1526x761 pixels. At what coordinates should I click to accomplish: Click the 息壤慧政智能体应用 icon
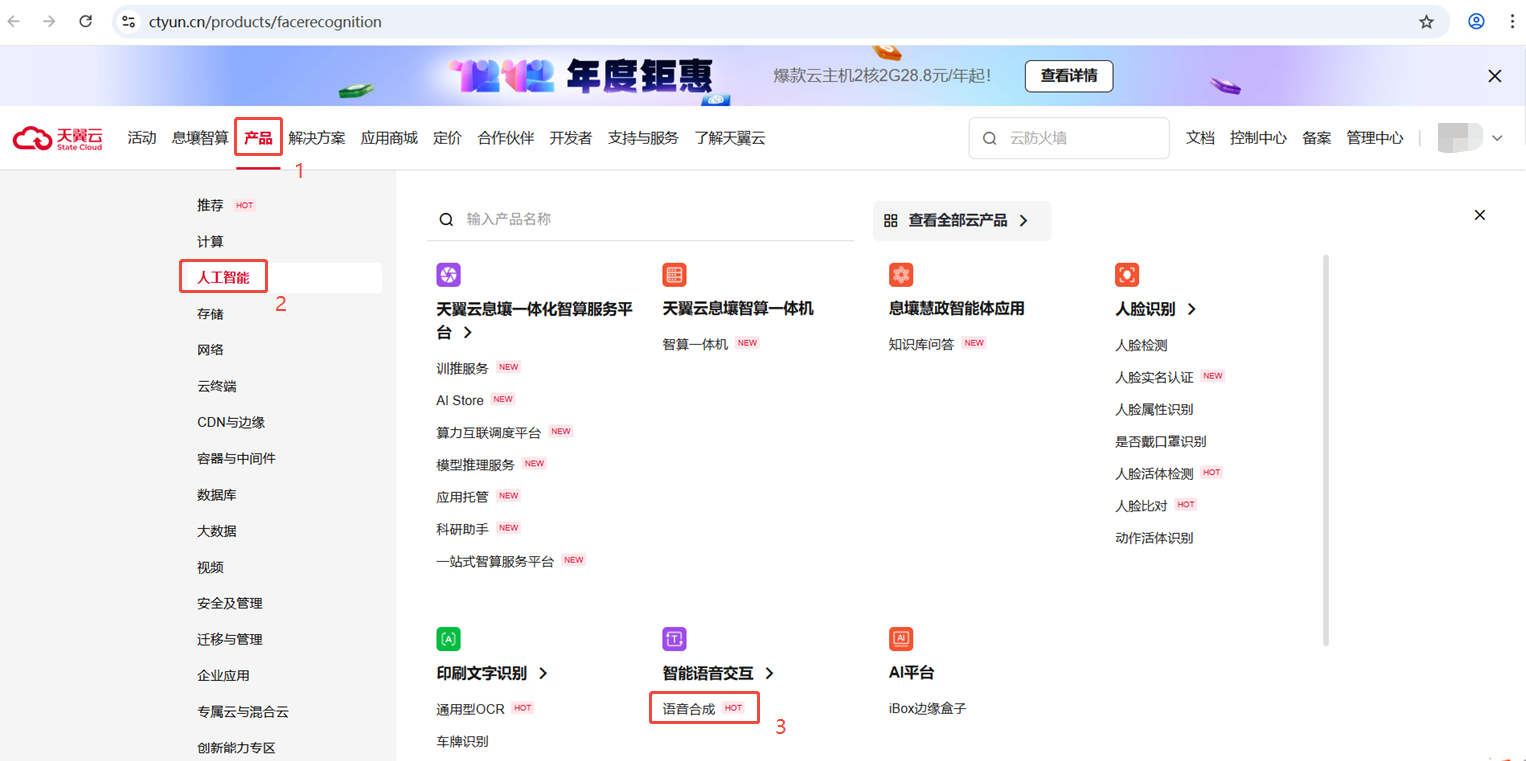point(899,274)
